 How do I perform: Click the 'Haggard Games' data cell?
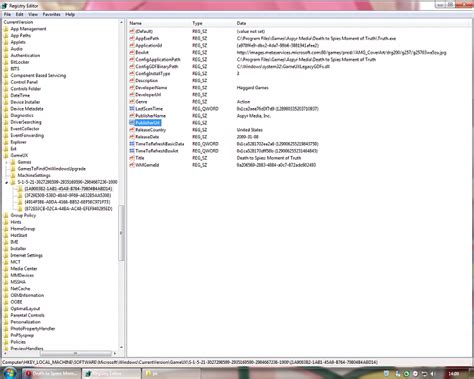click(252, 88)
